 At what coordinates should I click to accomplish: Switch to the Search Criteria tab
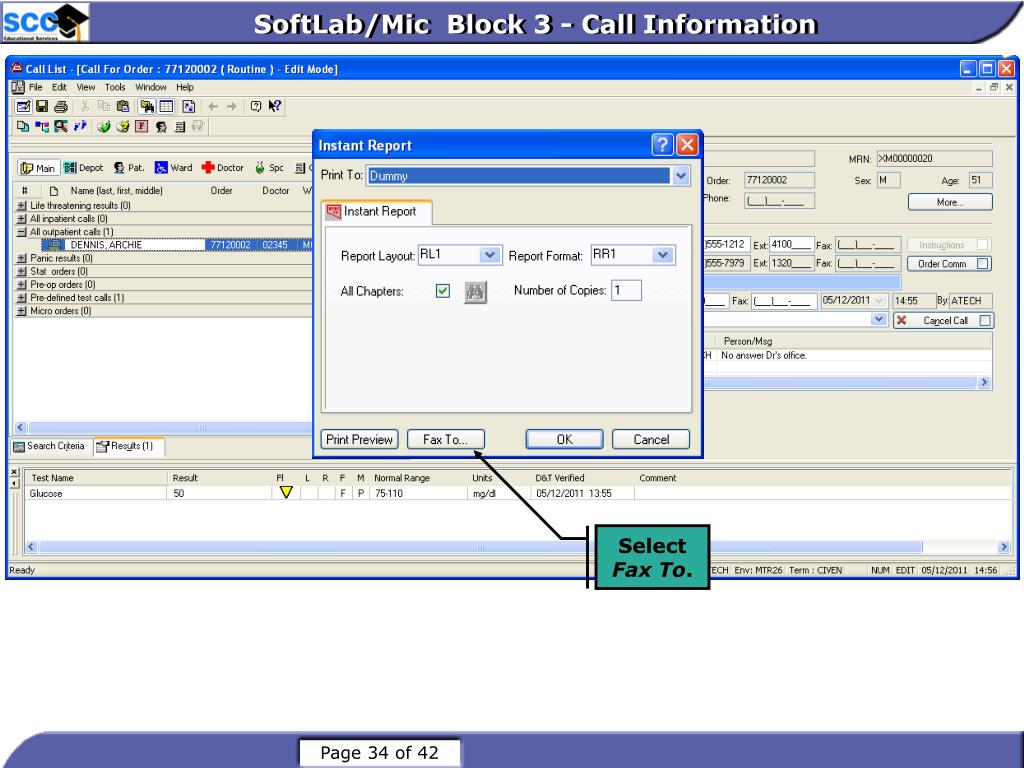tap(50, 446)
